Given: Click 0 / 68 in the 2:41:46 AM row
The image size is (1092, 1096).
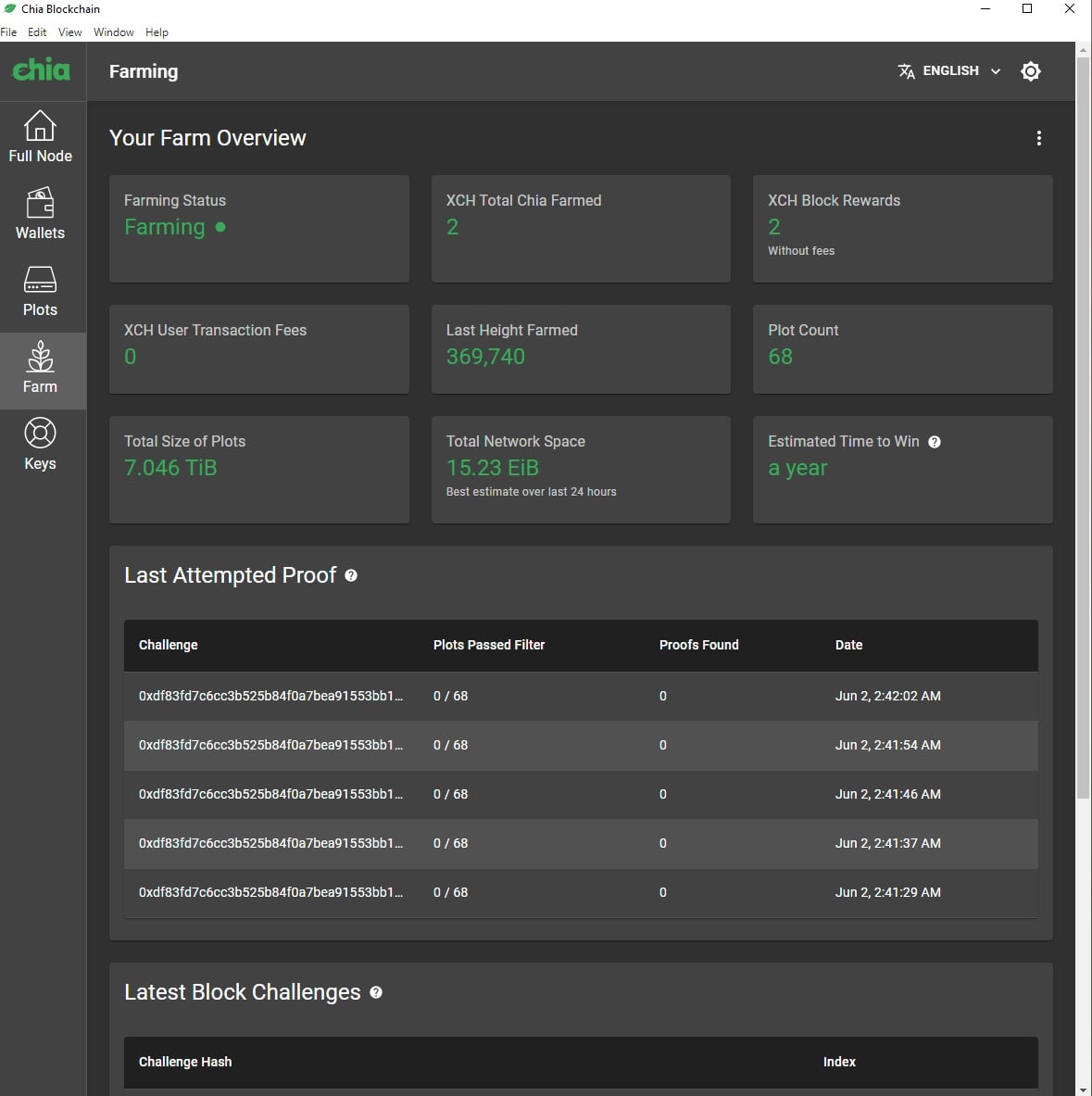Looking at the screenshot, I should click(451, 794).
